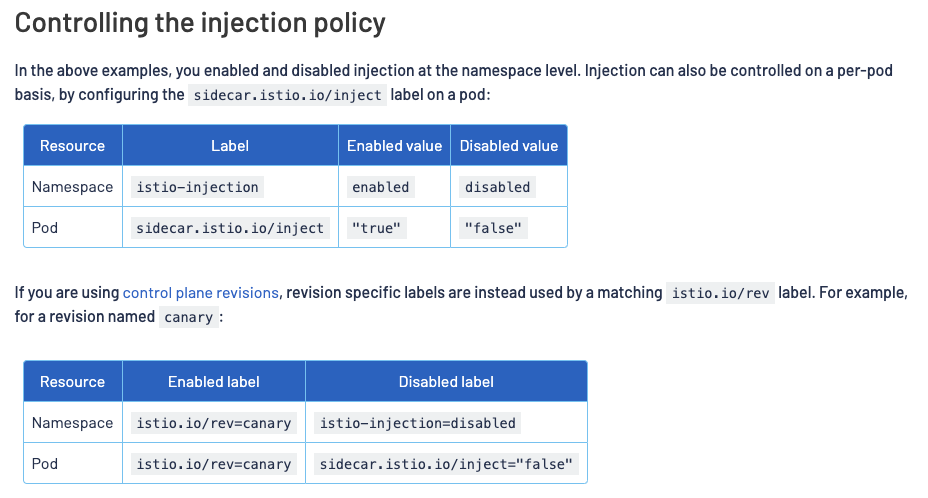The image size is (928, 498).
Task: Select the "false" value for Pod
Action: (x=493, y=228)
